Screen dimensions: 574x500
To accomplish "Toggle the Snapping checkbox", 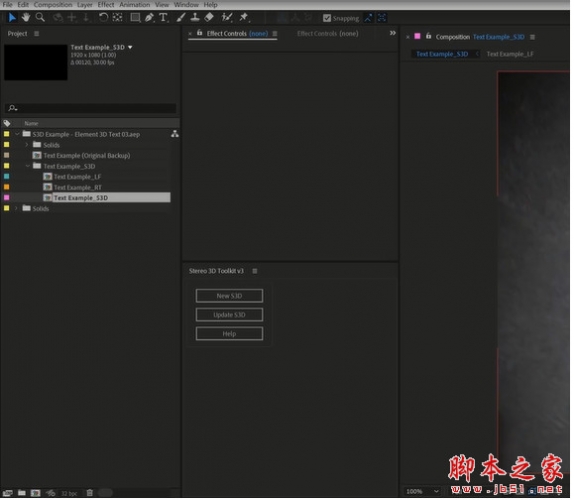I will [x=327, y=18].
